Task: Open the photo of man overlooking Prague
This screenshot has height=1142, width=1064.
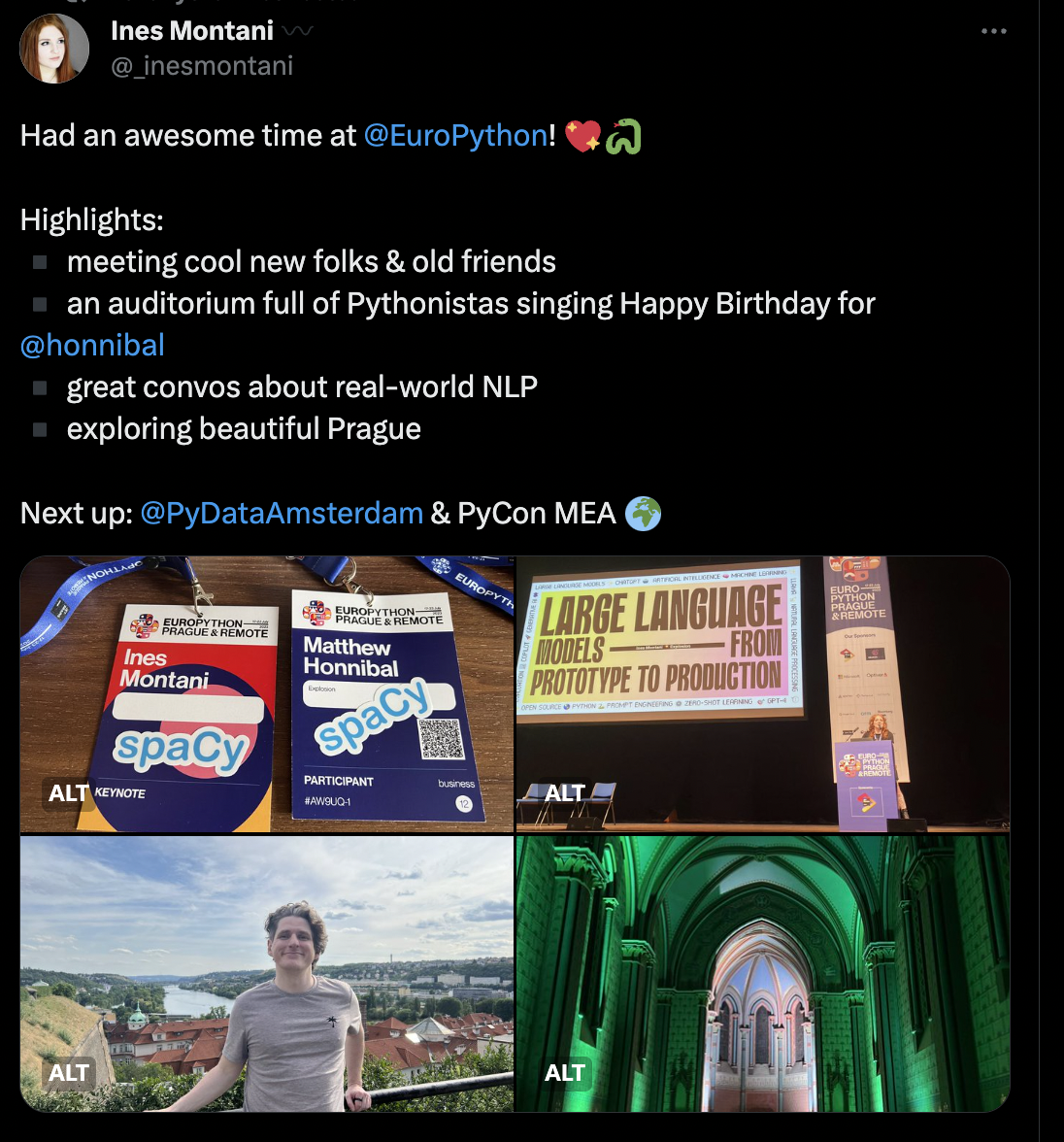Action: 267,973
